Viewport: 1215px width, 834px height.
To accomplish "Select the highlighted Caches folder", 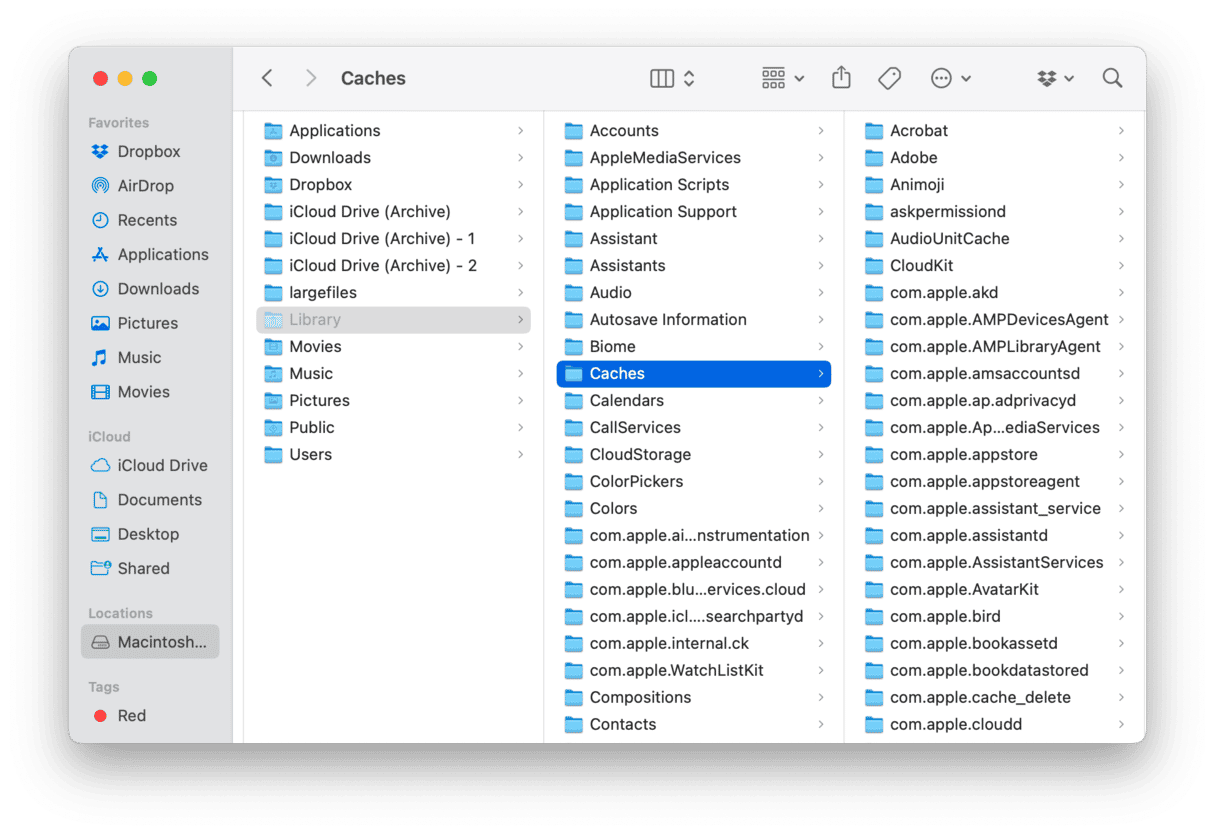I will pos(694,374).
